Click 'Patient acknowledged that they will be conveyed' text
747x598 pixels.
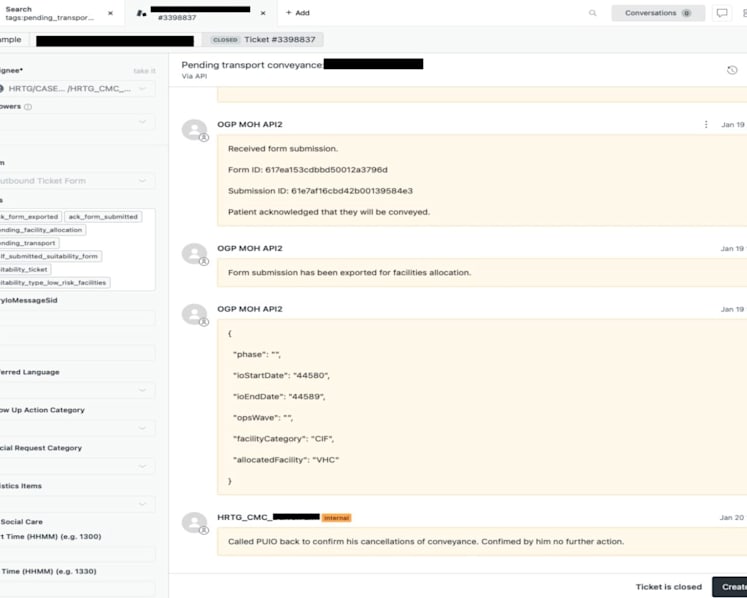(329, 212)
